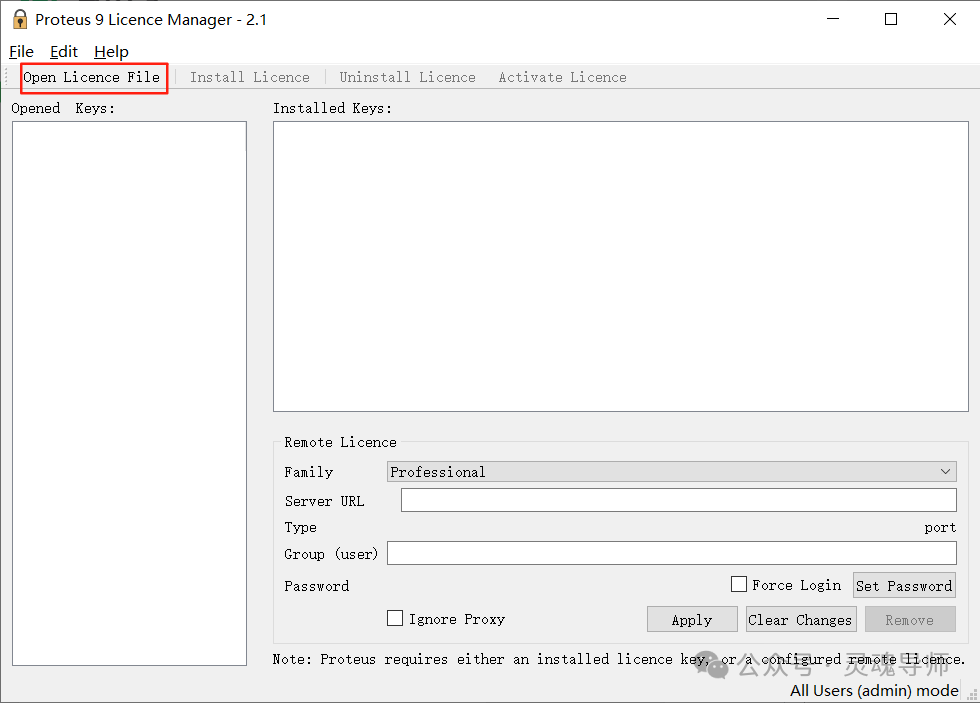The width and height of the screenshot is (980, 703).
Task: Click the All Users (admin) mode status text
Action: point(873,690)
